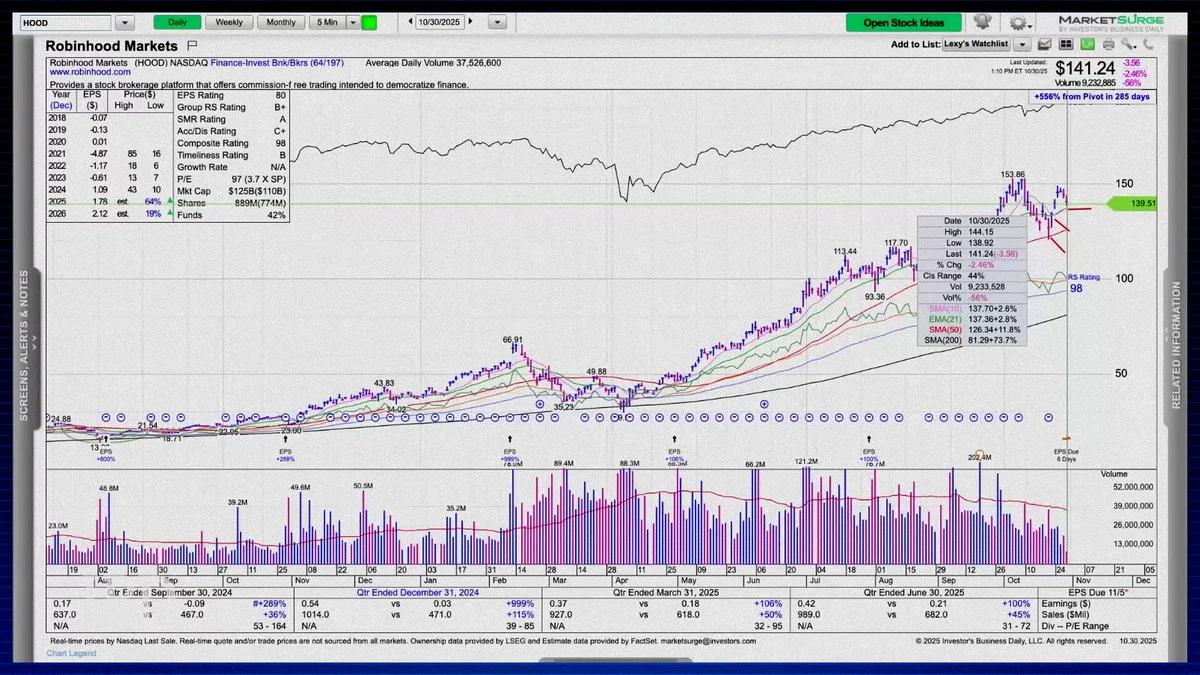Screen dimensions: 1200x675
Task: Open the settings gear menu
Action: tap(1019, 23)
